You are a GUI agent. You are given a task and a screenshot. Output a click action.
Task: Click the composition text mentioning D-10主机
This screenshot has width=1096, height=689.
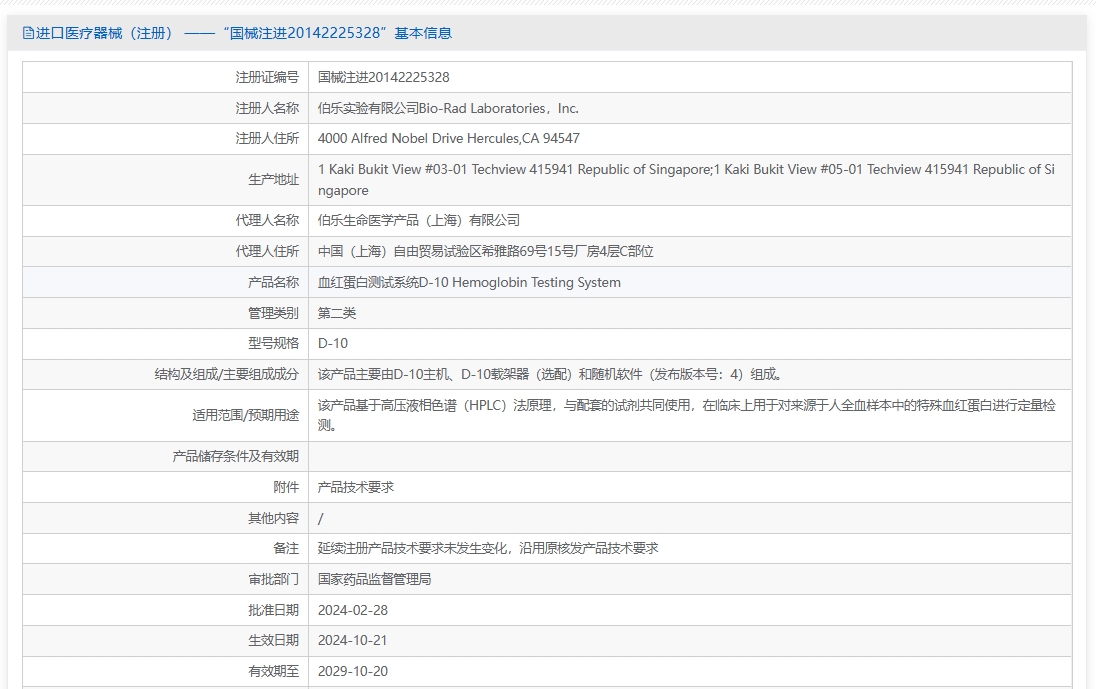549,374
